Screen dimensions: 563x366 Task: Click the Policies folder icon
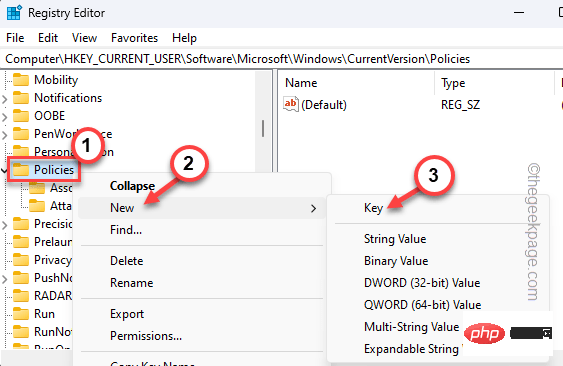21,170
